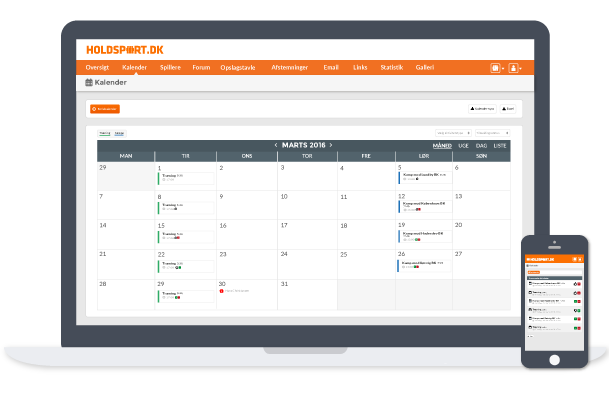Open the Kalender type dropdown button
The height and width of the screenshot is (405, 609).
tap(482, 108)
